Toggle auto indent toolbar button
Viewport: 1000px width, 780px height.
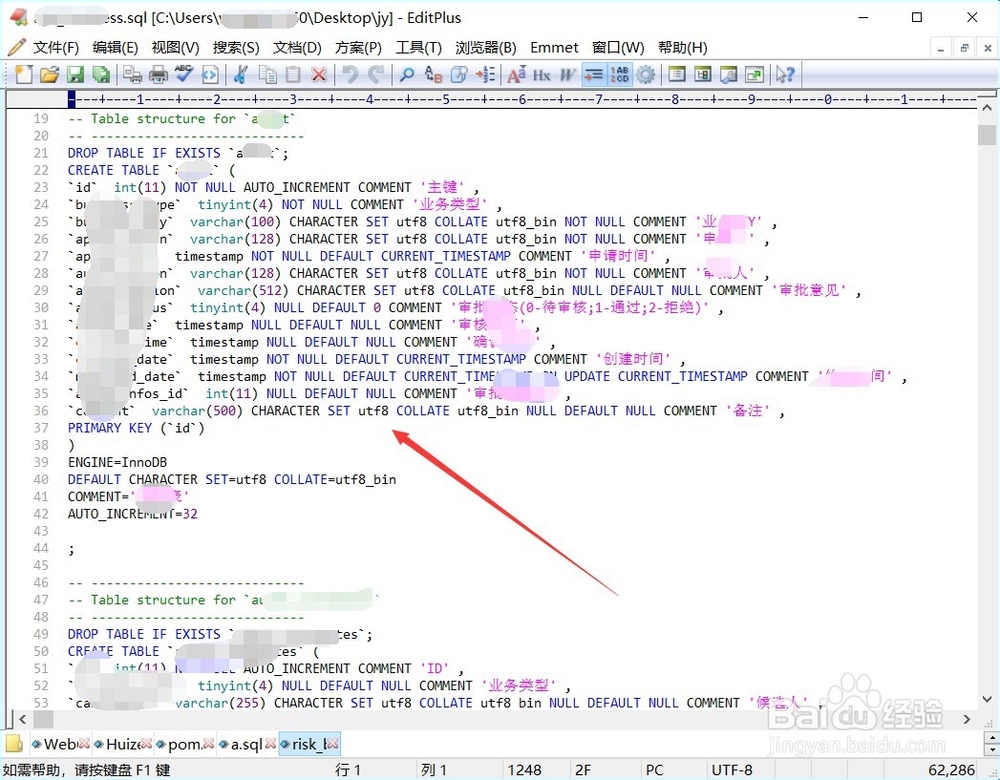point(593,75)
